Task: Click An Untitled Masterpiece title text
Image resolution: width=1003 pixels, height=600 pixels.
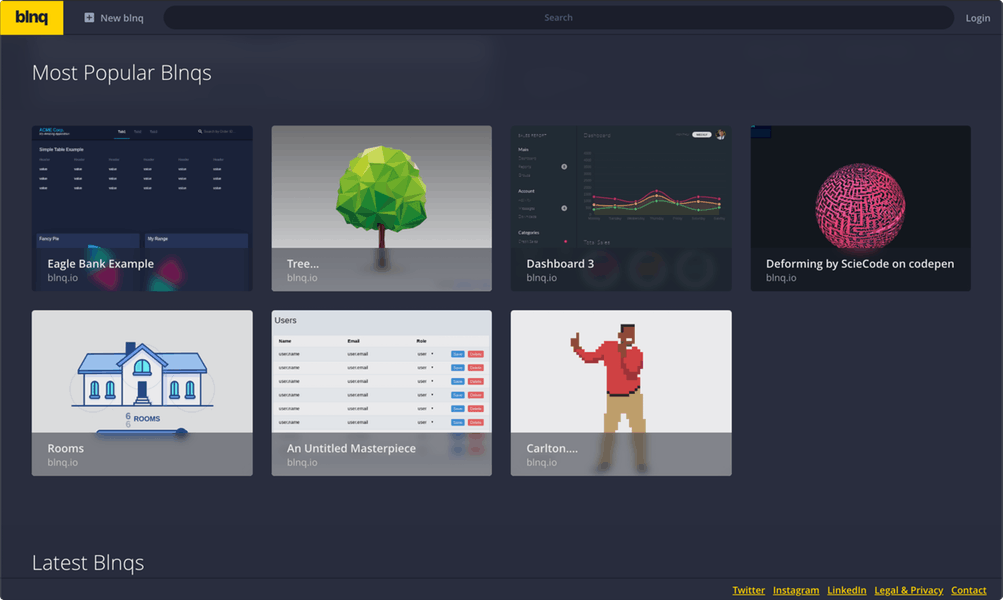Action: (351, 448)
